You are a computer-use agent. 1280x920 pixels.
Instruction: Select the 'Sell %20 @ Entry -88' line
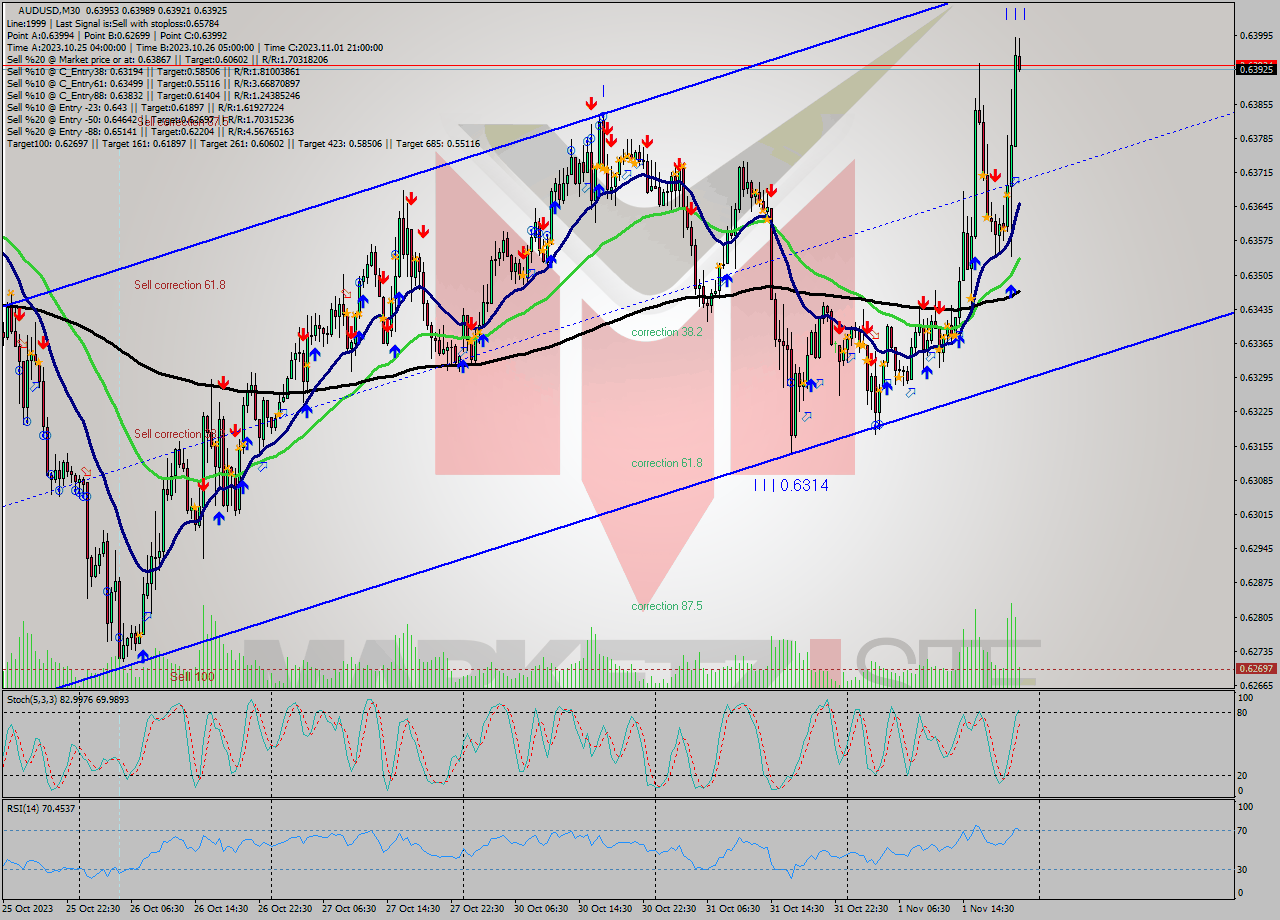point(149,131)
